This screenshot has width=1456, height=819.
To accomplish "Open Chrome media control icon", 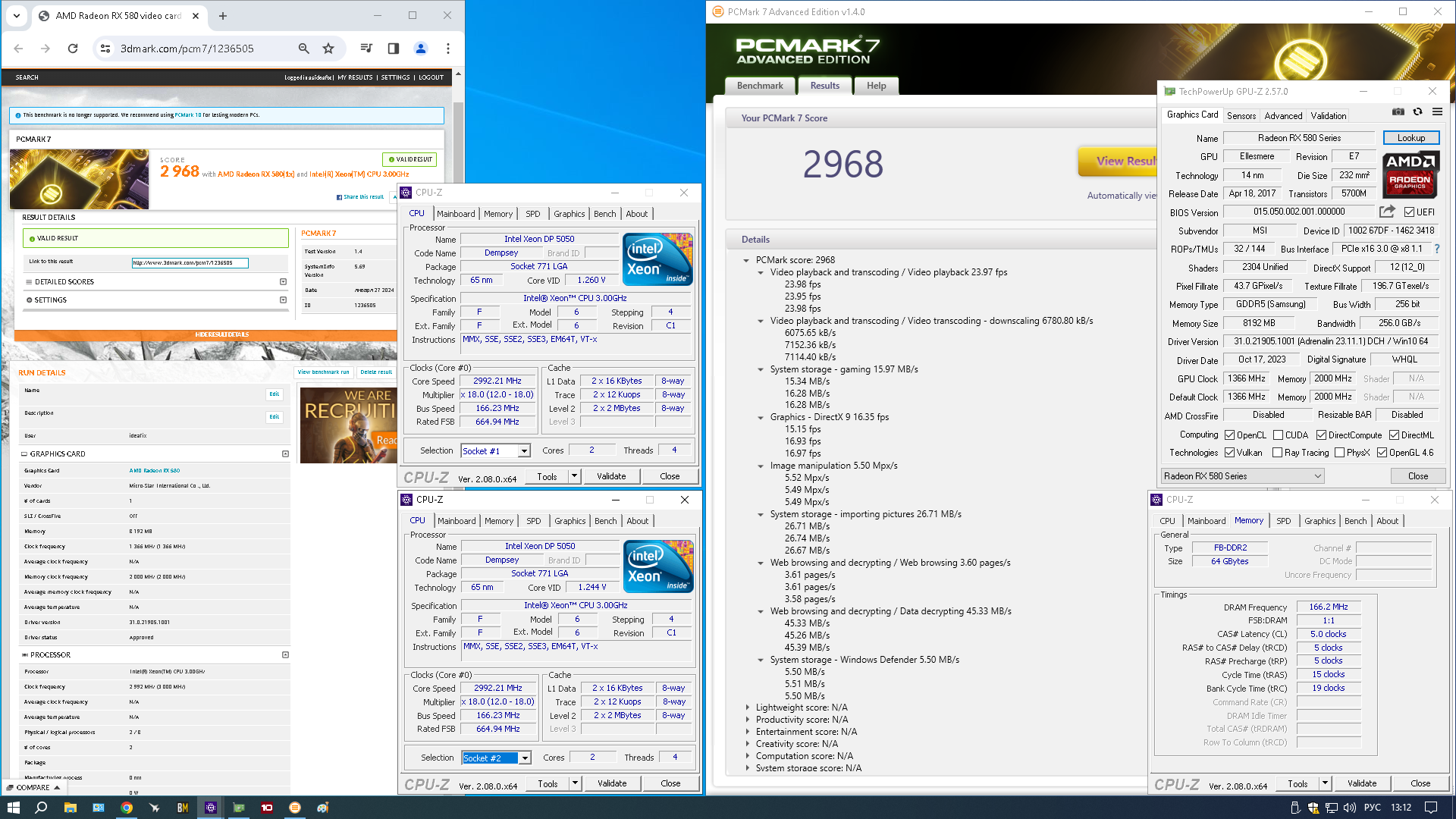I will click(366, 49).
